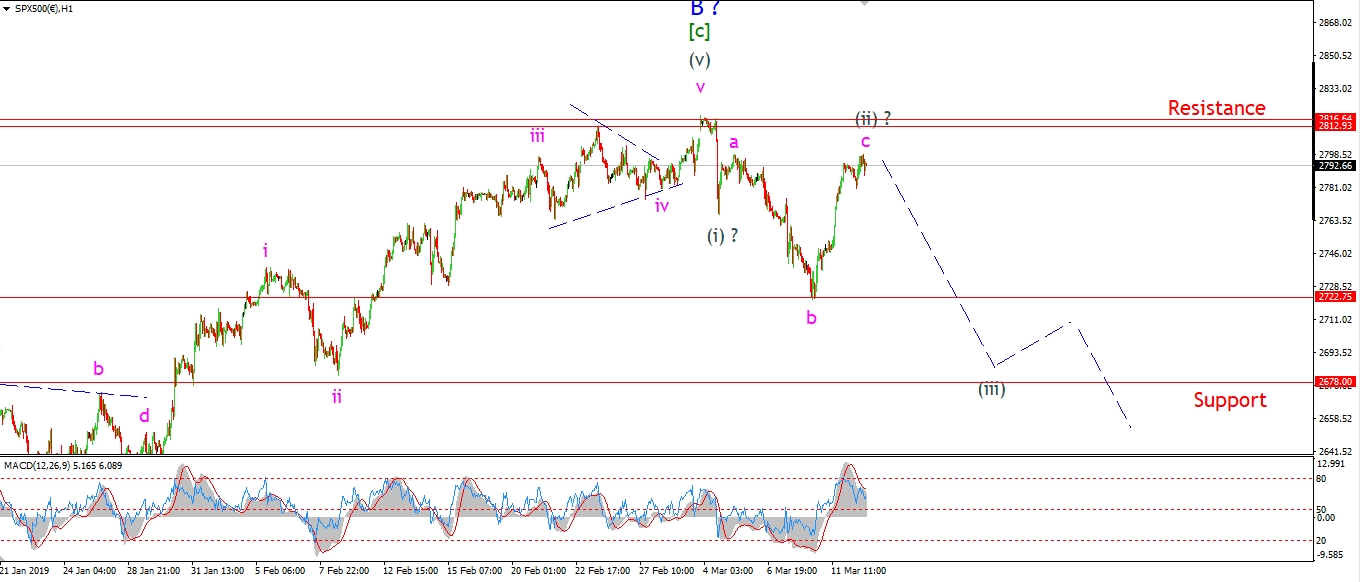Screen dimensions: 1361x582
Task: Click the magenta 'iv' wave label
Action: [x=662, y=206]
